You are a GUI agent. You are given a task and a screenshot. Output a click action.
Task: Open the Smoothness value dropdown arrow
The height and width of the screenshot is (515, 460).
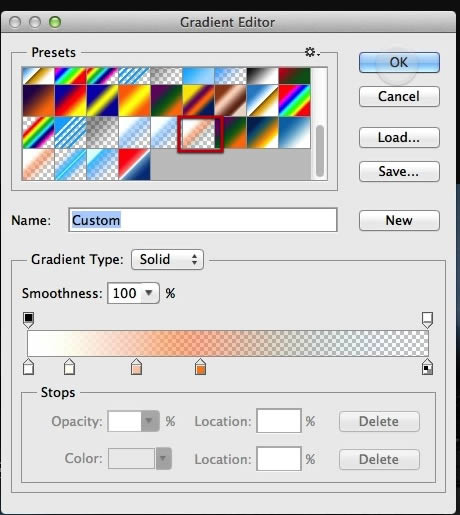[x=149, y=293]
